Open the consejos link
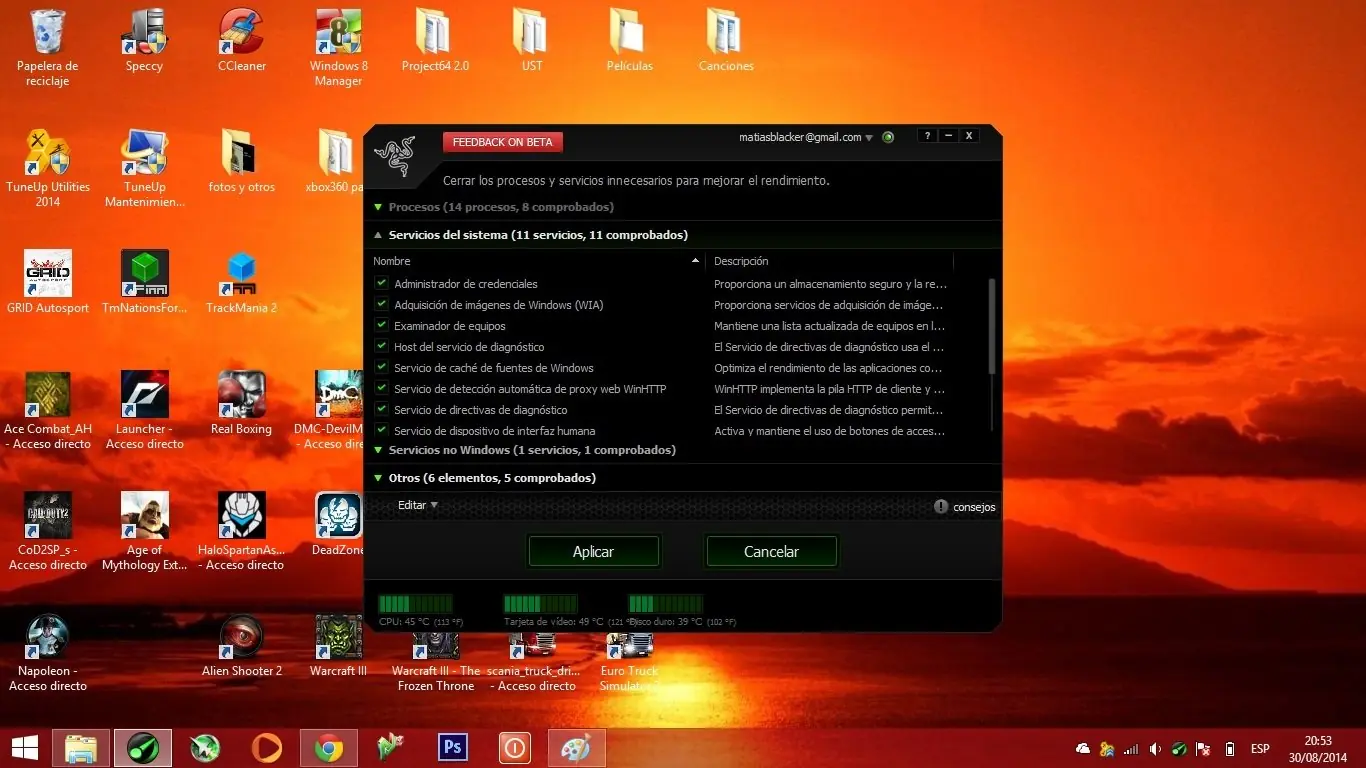 point(974,507)
